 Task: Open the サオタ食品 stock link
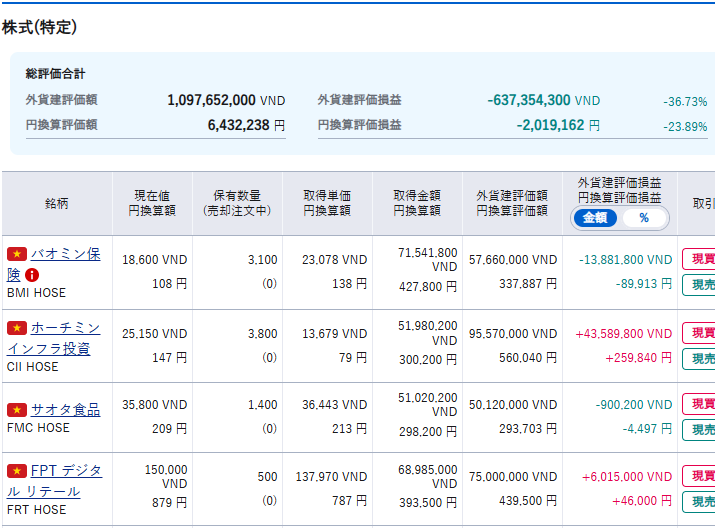tap(65, 410)
